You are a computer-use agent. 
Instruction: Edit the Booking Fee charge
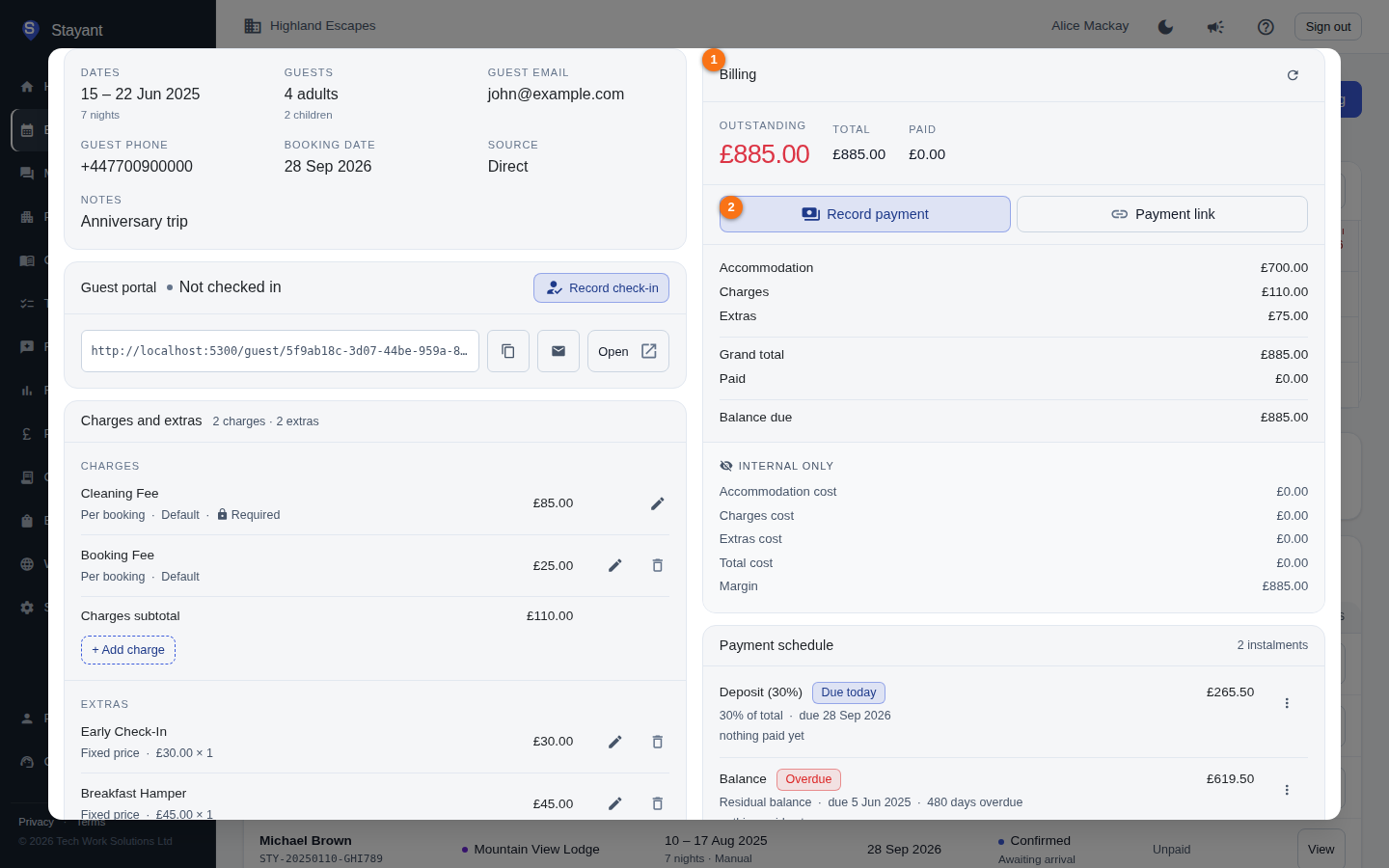point(615,565)
